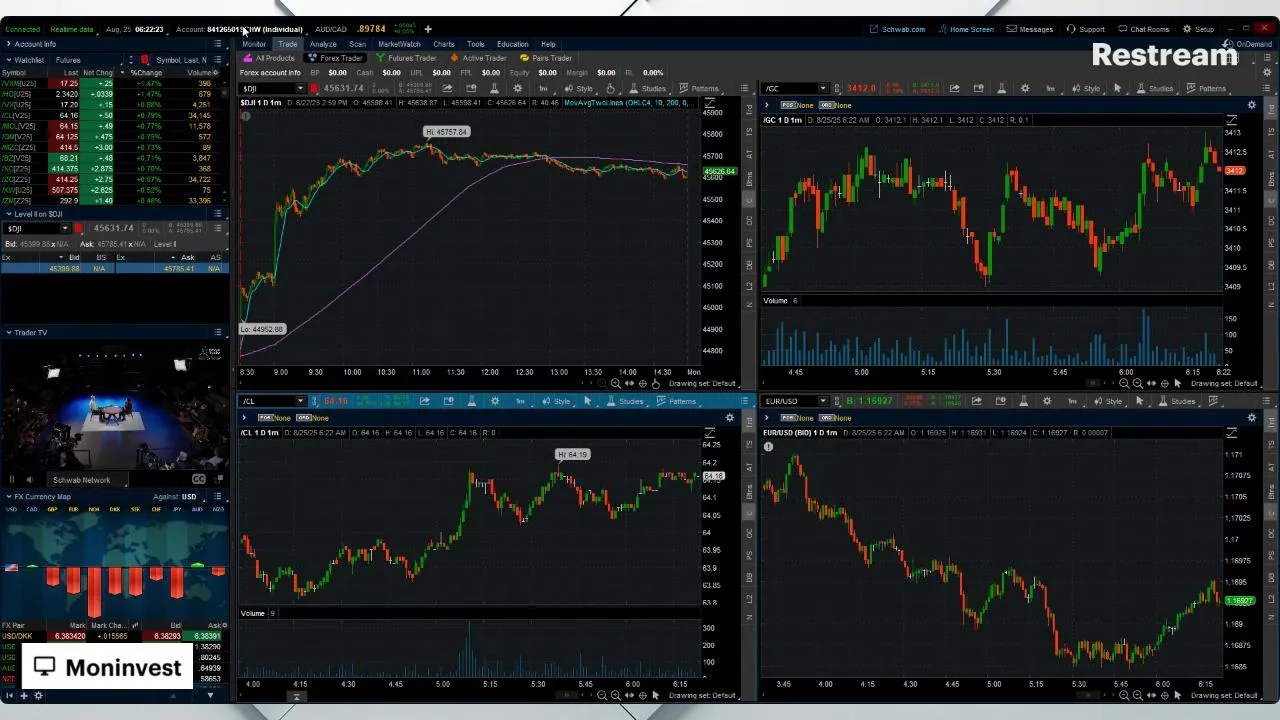This screenshot has width=1280, height=720.
Task: Toggle the TS side tab next to the $DJI chart
Action: pyautogui.click(x=750, y=131)
